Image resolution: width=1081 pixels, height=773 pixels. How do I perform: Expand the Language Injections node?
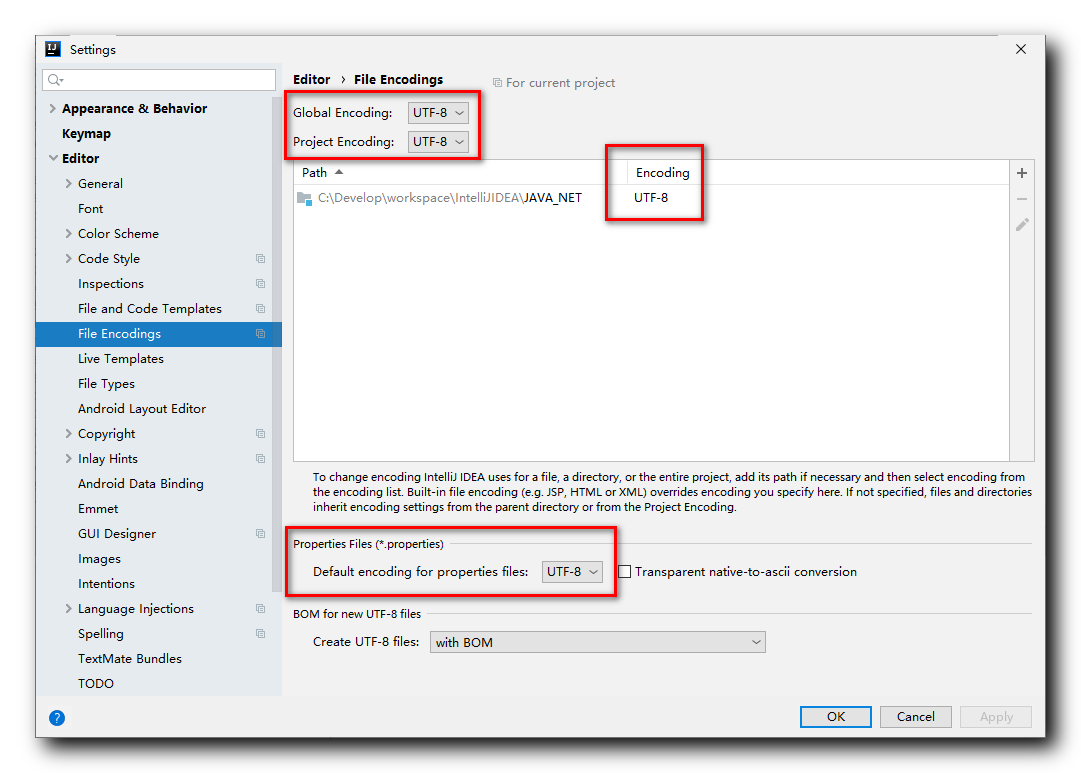pyautogui.click(x=68, y=609)
